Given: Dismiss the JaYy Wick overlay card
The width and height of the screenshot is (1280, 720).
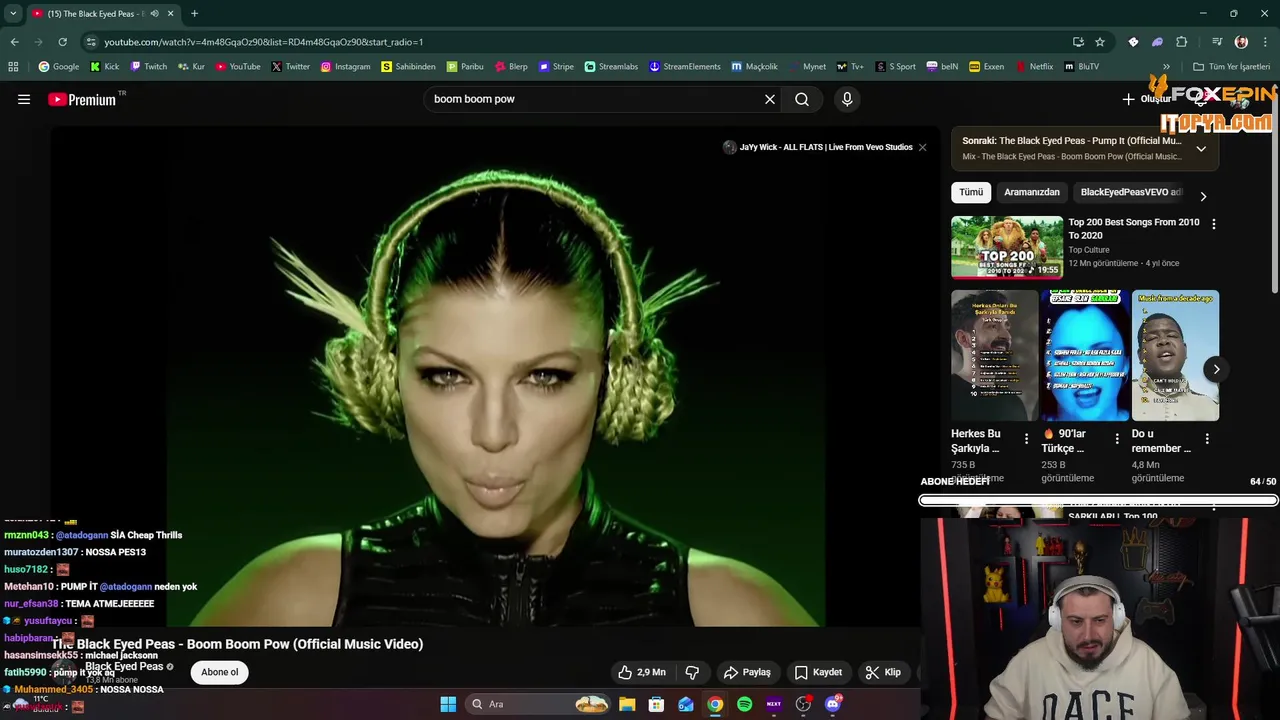Looking at the screenshot, I should (x=922, y=147).
